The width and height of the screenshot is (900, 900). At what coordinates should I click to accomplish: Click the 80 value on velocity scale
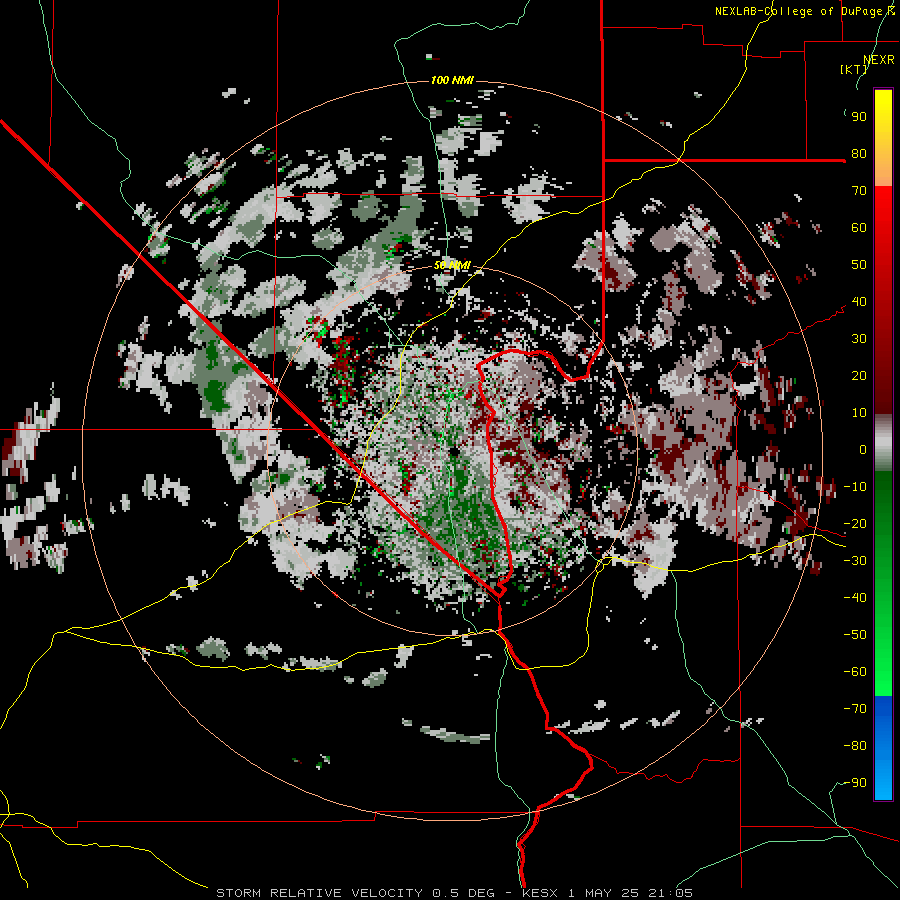click(x=859, y=154)
